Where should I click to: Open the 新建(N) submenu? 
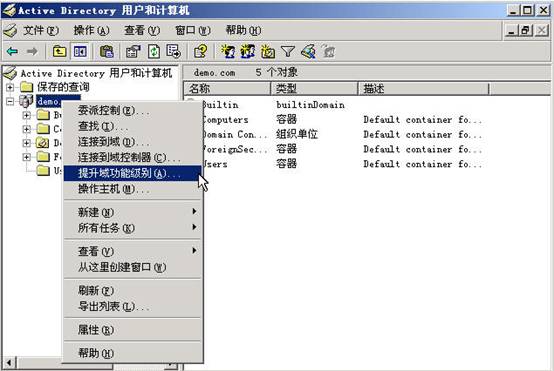(x=132, y=212)
